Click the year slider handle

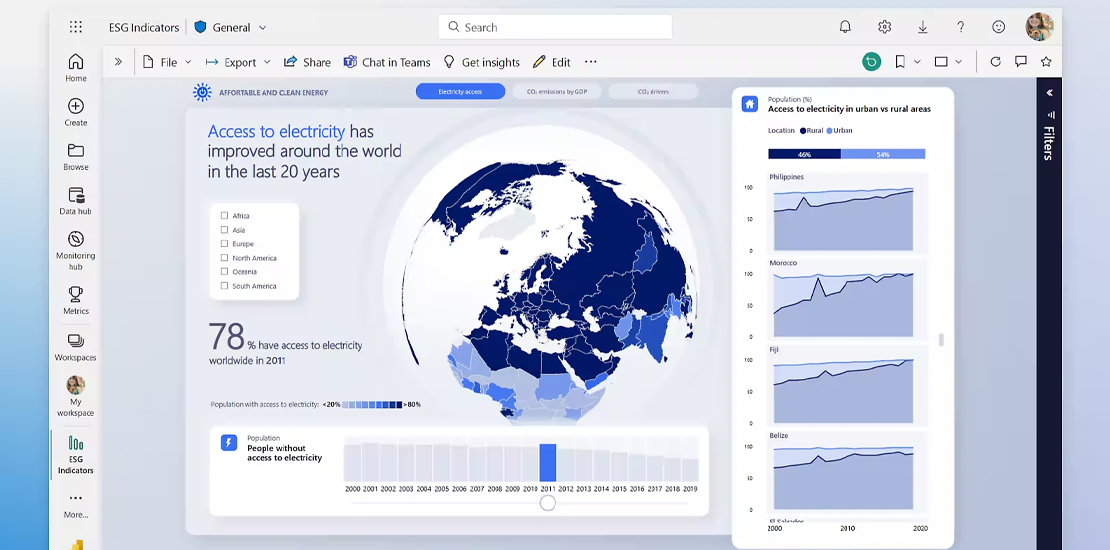point(547,503)
